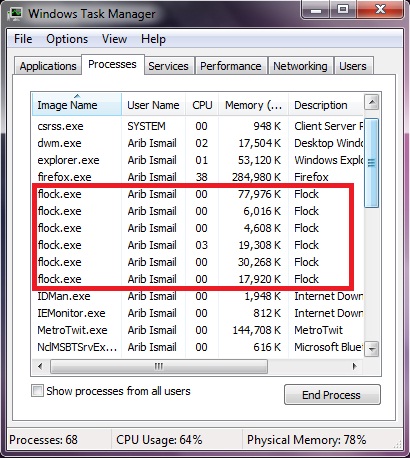Select the MetroTwit.exe process
Viewport: 410px width, 458px height.
[x=197, y=330]
